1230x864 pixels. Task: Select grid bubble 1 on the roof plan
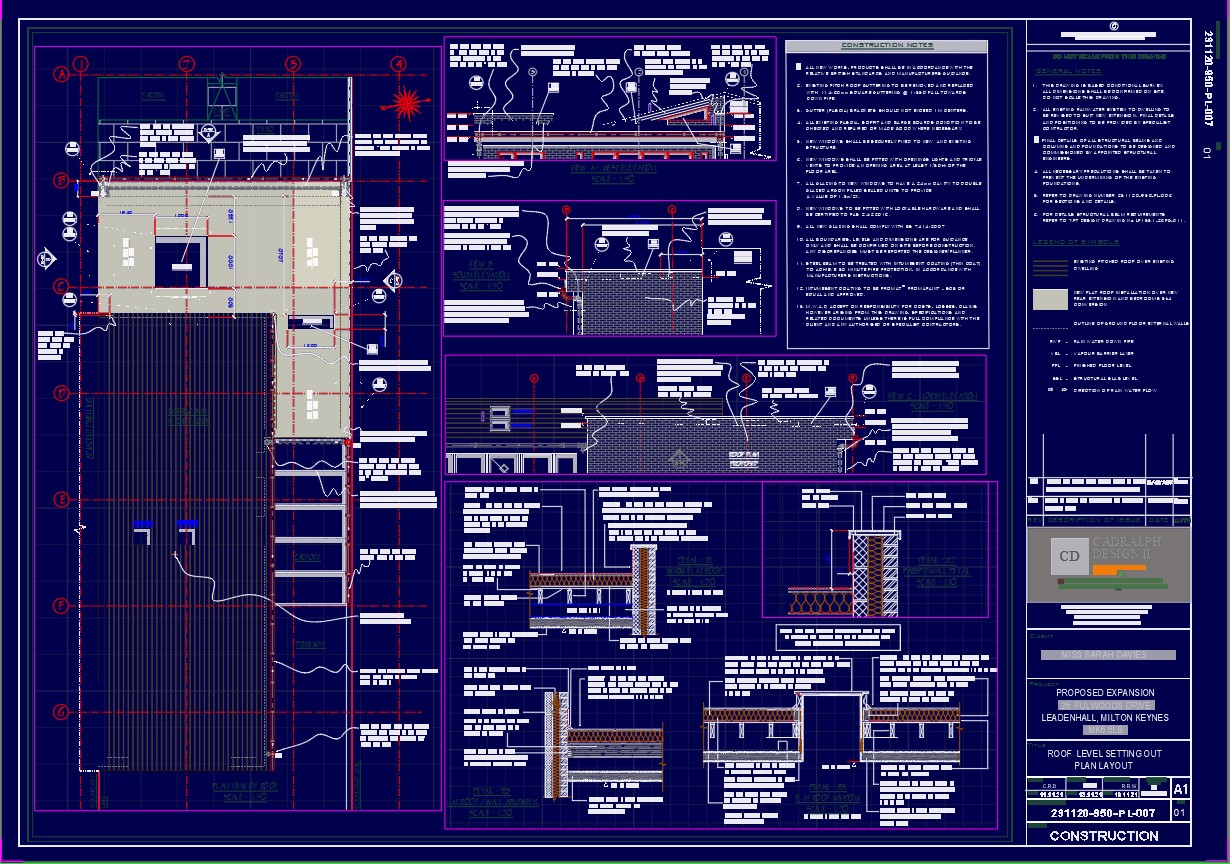point(82,64)
